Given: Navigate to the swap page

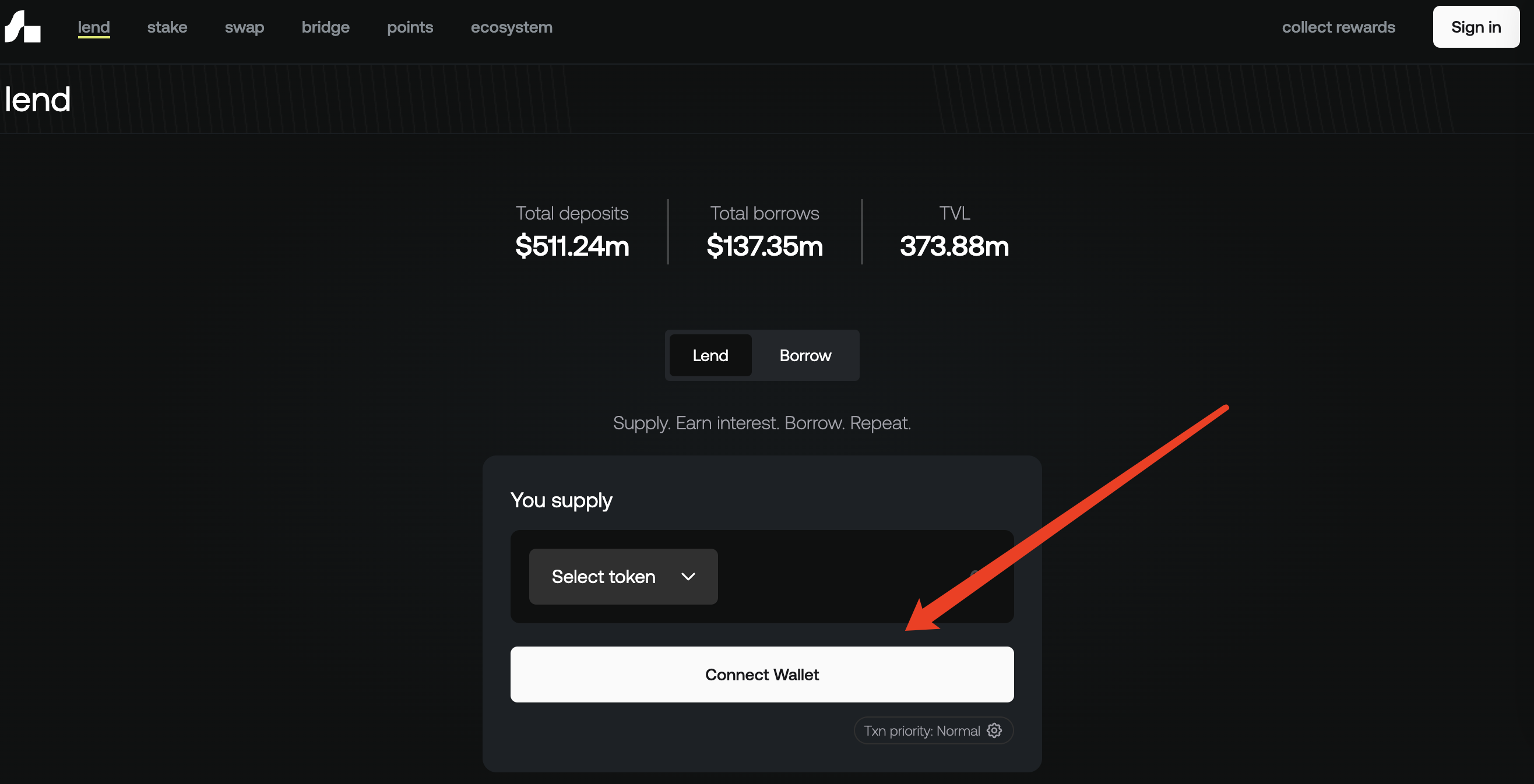Looking at the screenshot, I should [x=244, y=27].
